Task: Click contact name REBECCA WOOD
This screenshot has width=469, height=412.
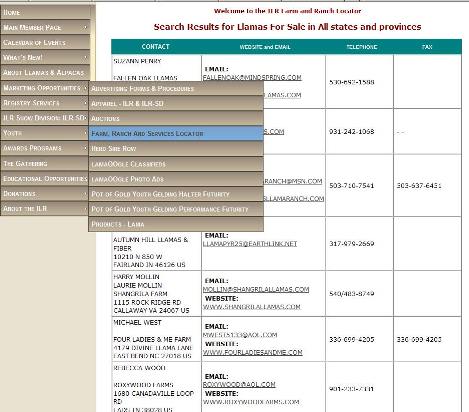Action: 140,368
